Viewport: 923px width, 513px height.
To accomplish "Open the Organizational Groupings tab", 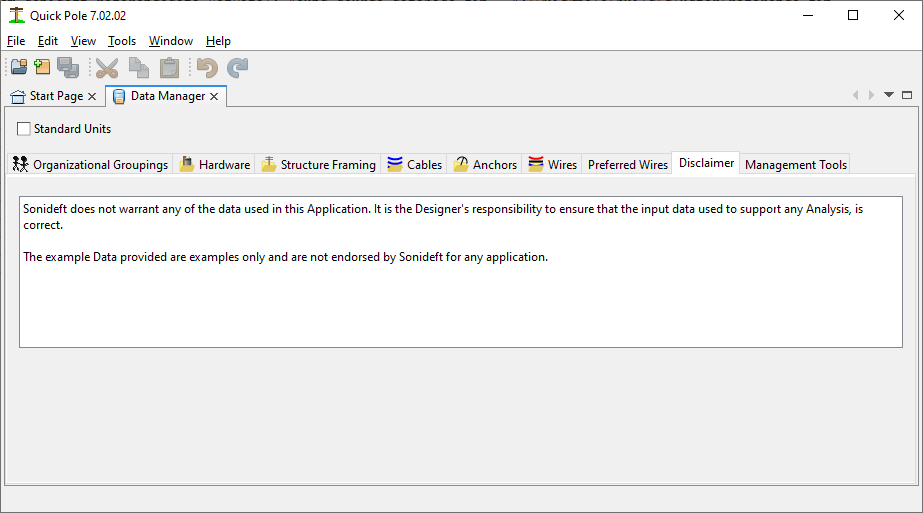I will 91,164.
